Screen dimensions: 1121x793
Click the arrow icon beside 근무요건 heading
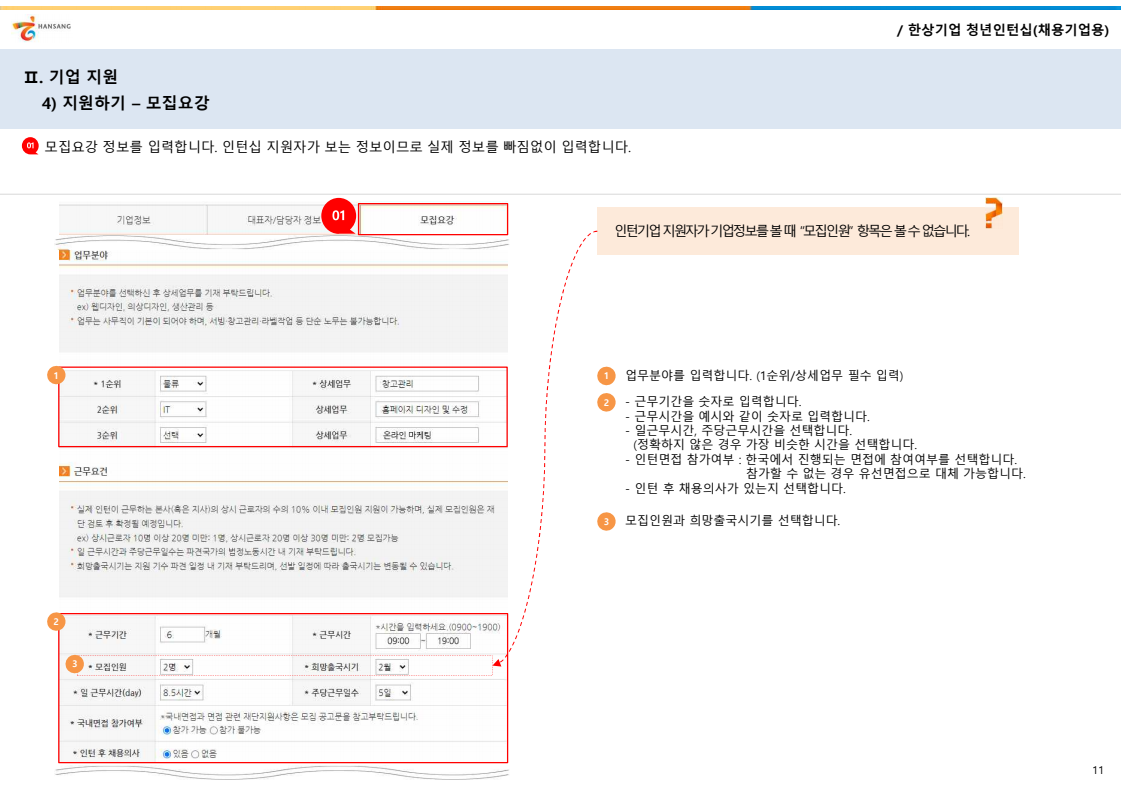pyautogui.click(x=63, y=470)
